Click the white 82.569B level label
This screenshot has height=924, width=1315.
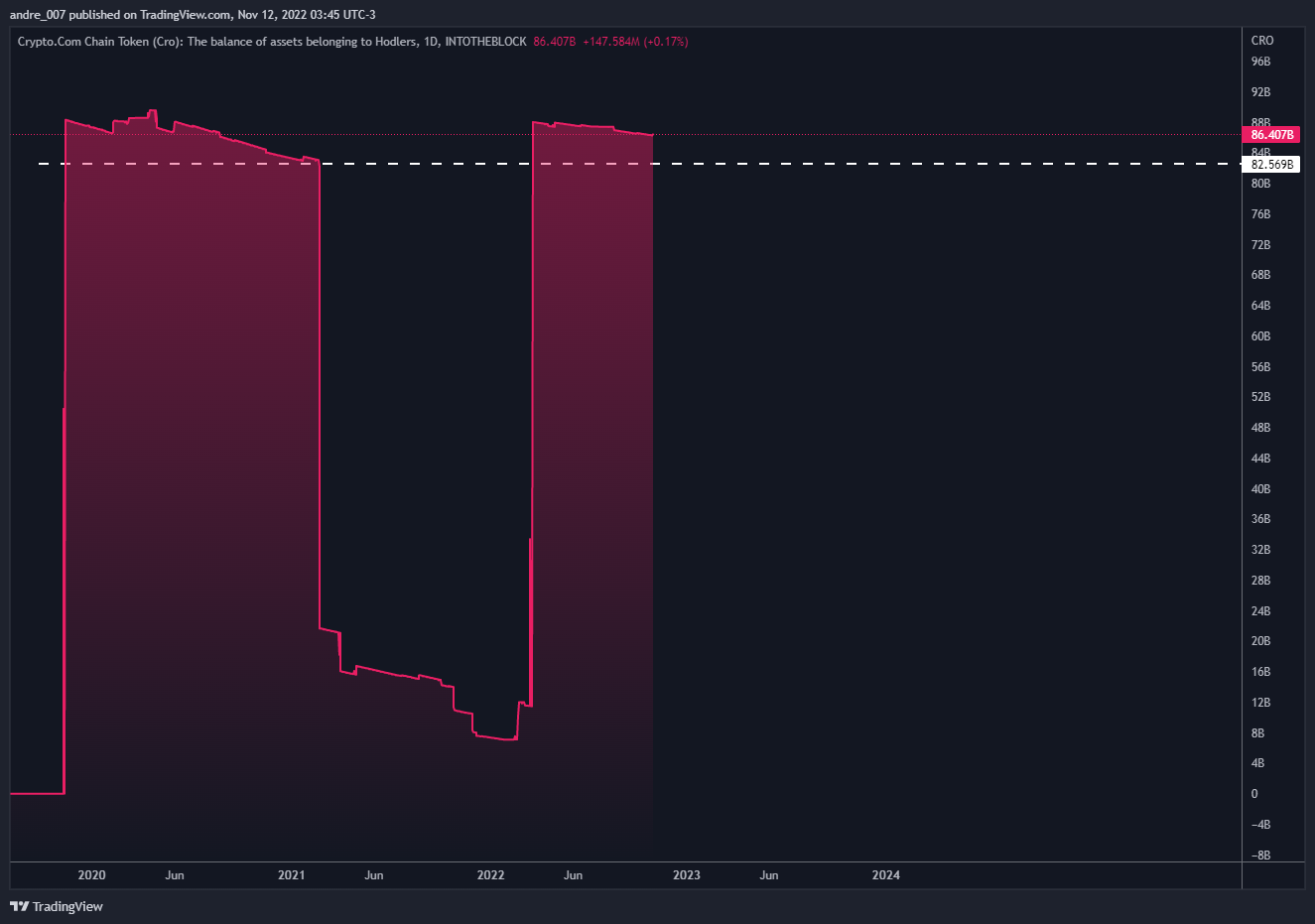pyautogui.click(x=1271, y=164)
